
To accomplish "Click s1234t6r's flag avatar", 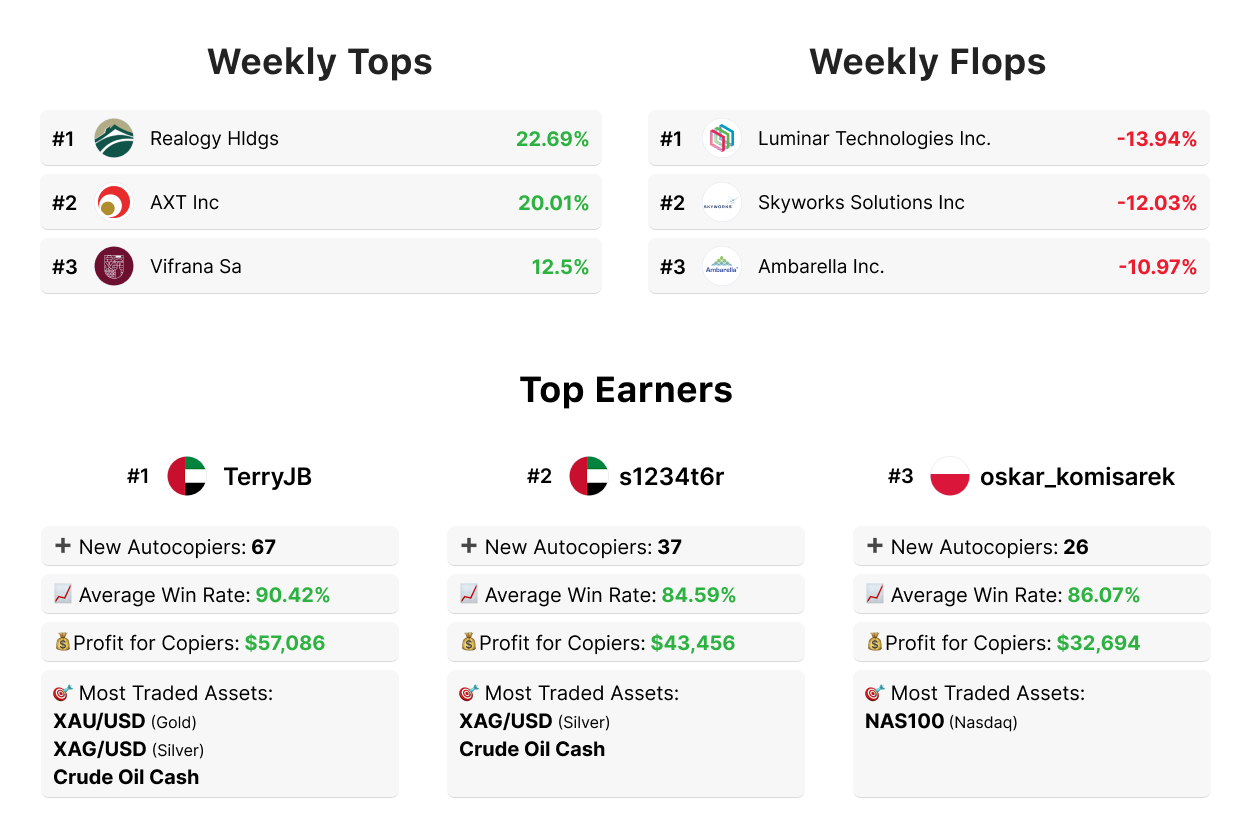I will point(588,476).
